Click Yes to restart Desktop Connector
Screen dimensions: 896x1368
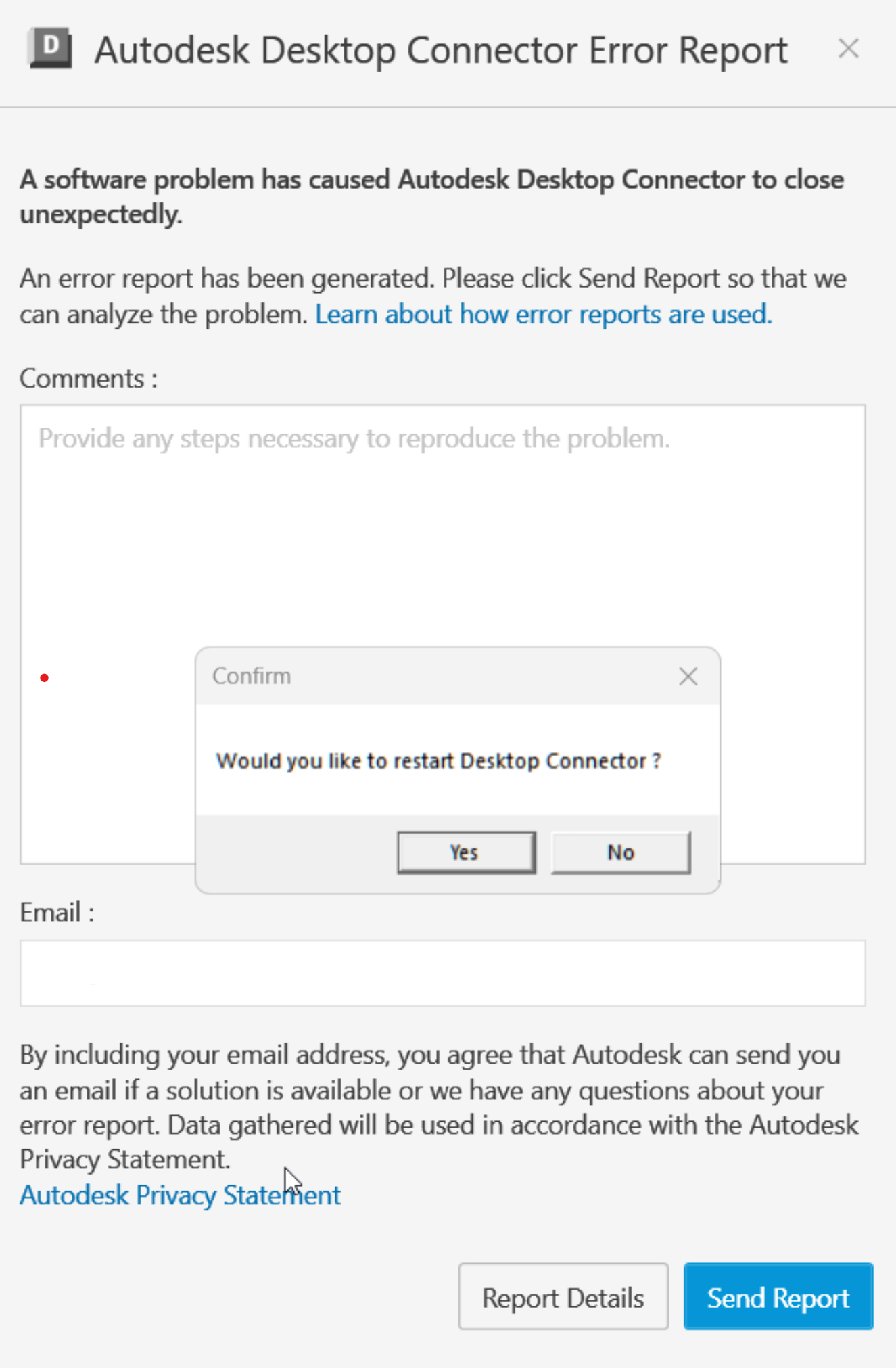point(466,852)
